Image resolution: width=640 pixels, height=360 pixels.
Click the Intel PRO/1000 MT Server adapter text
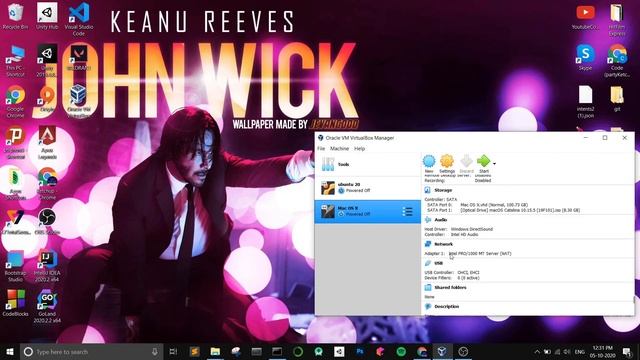(480, 253)
